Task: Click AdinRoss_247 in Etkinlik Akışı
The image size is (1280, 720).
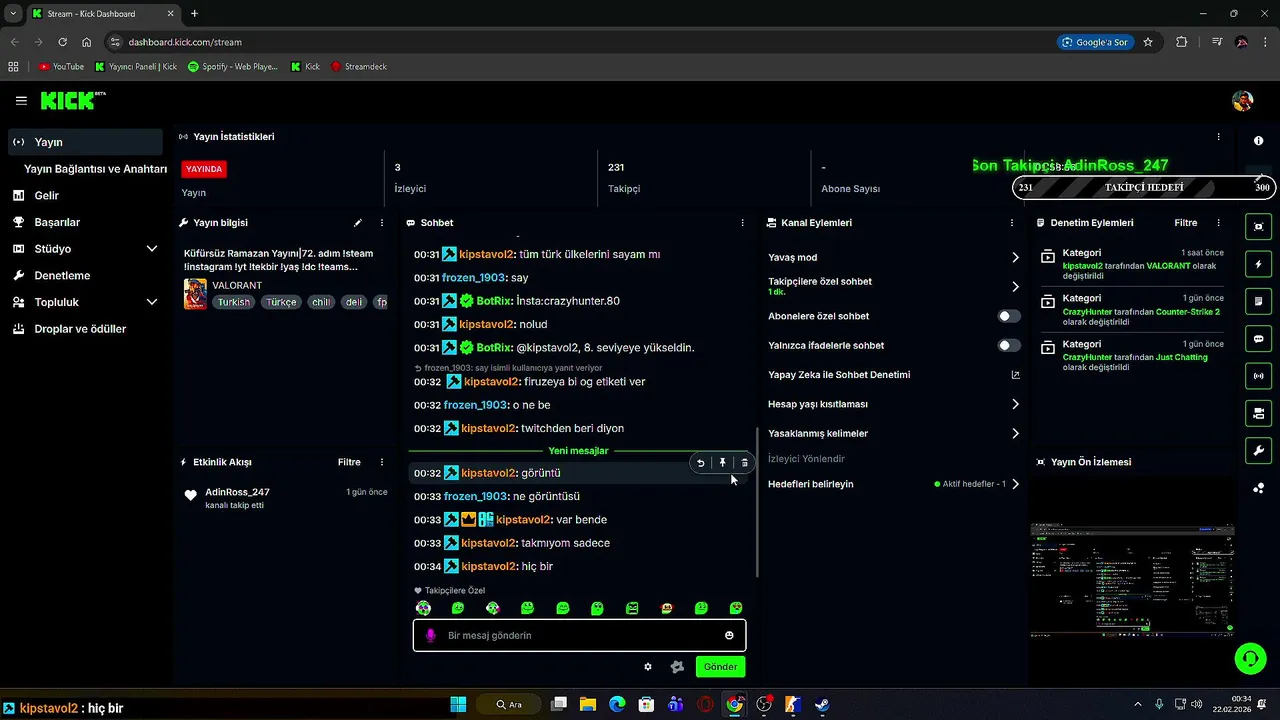Action: pyautogui.click(x=237, y=492)
